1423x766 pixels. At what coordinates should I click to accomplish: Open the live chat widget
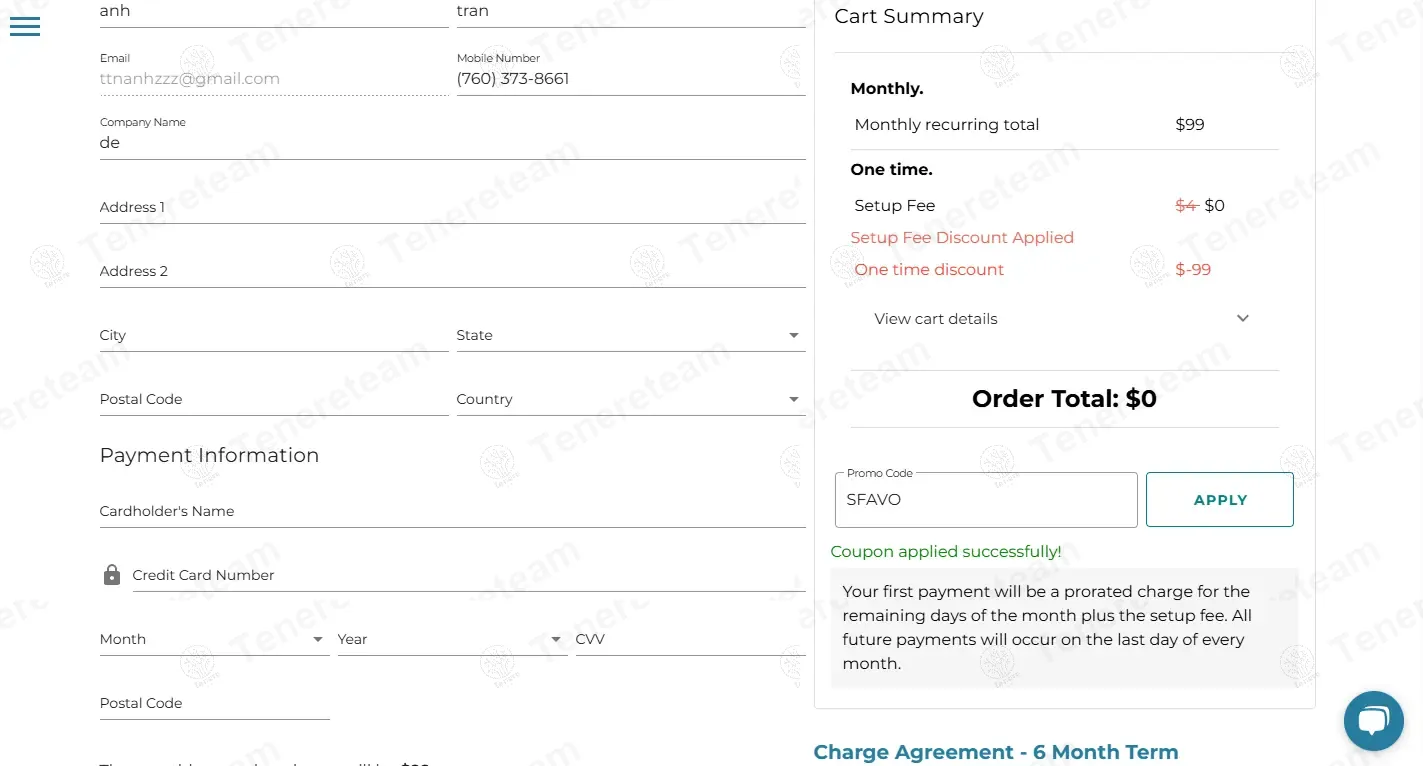tap(1374, 720)
